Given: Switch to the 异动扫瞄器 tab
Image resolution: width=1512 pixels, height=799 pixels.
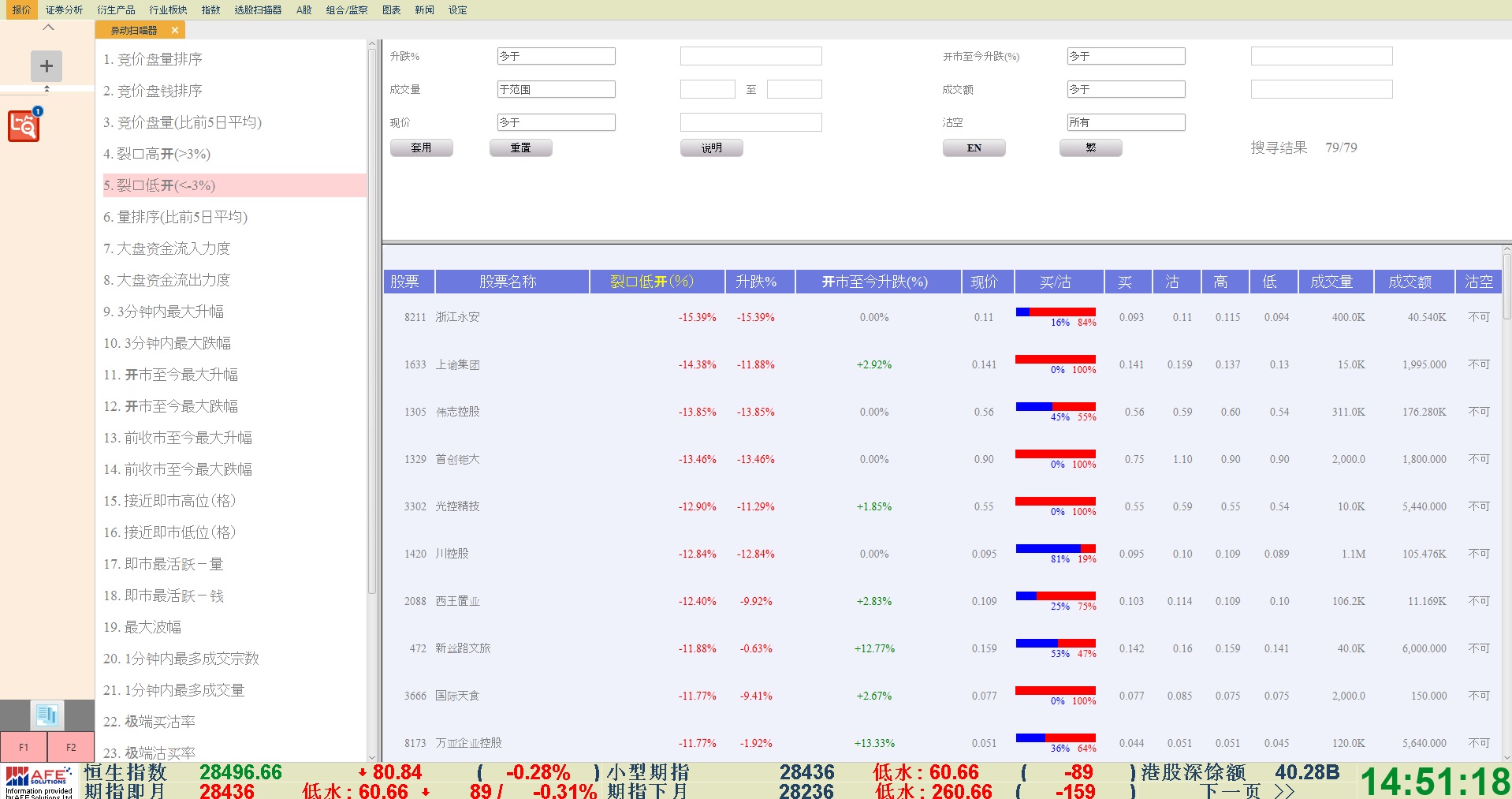Looking at the screenshot, I should point(133,30).
